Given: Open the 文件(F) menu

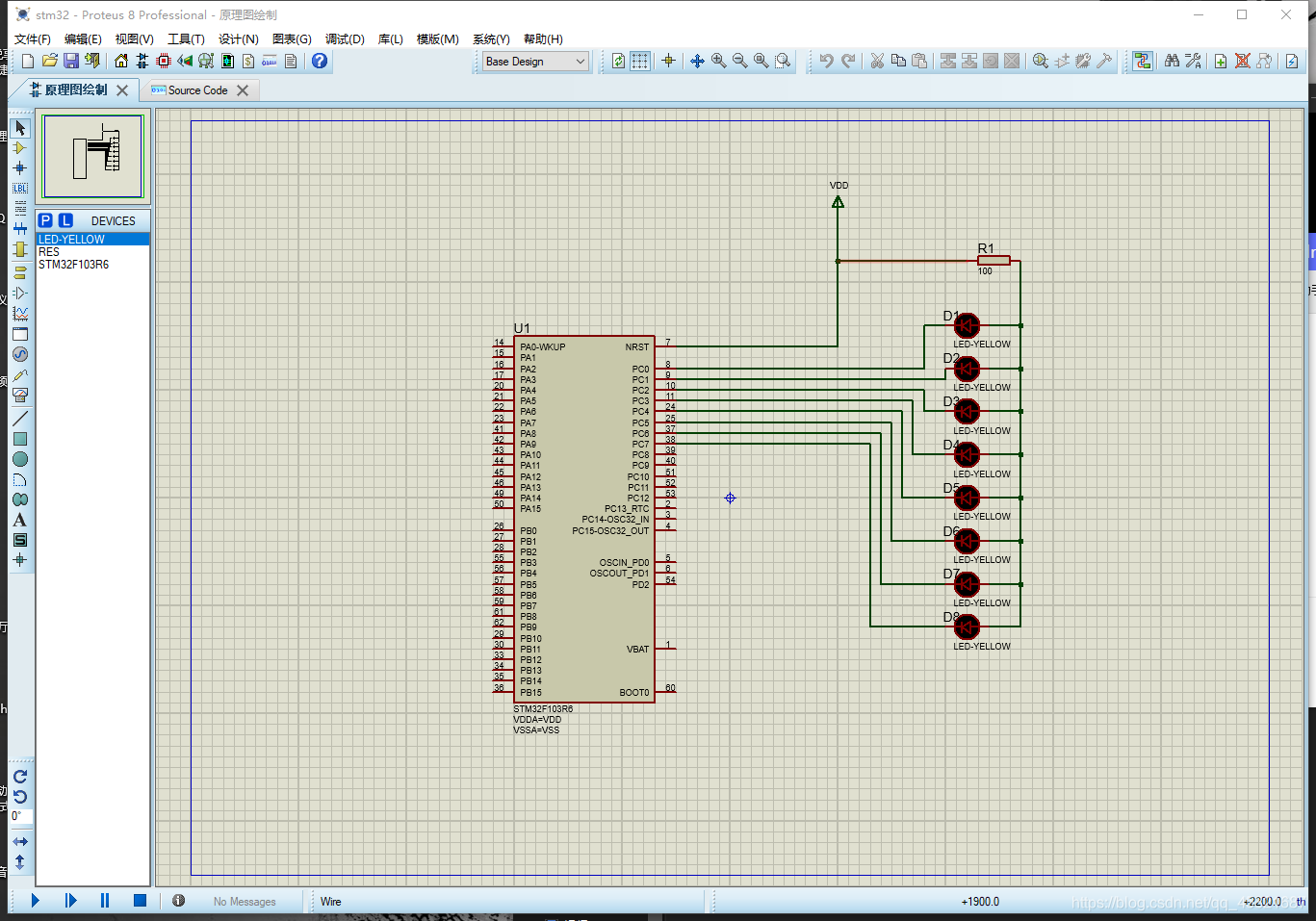Looking at the screenshot, I should 32,38.
